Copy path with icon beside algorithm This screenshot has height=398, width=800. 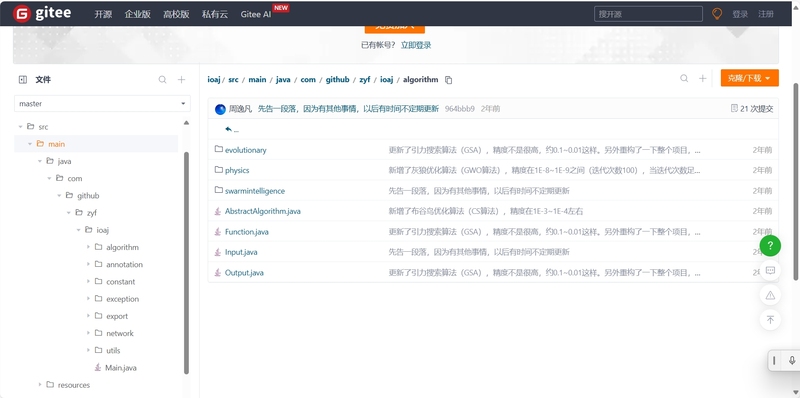448,80
